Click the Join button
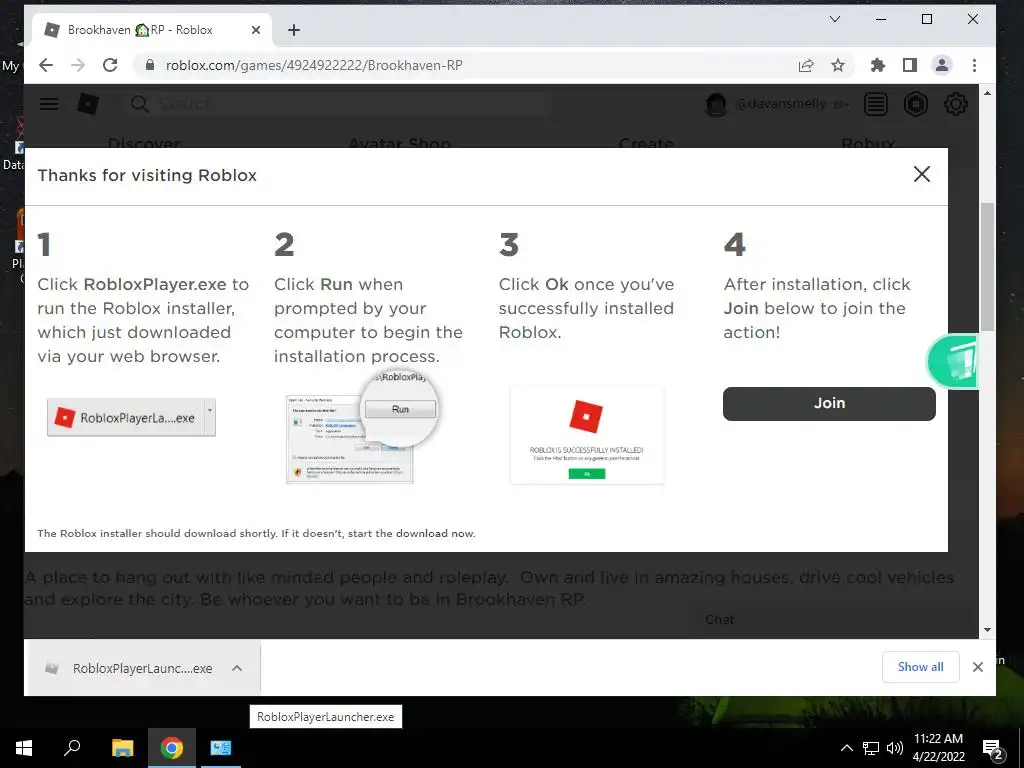Image resolution: width=1024 pixels, height=768 pixels. point(829,404)
